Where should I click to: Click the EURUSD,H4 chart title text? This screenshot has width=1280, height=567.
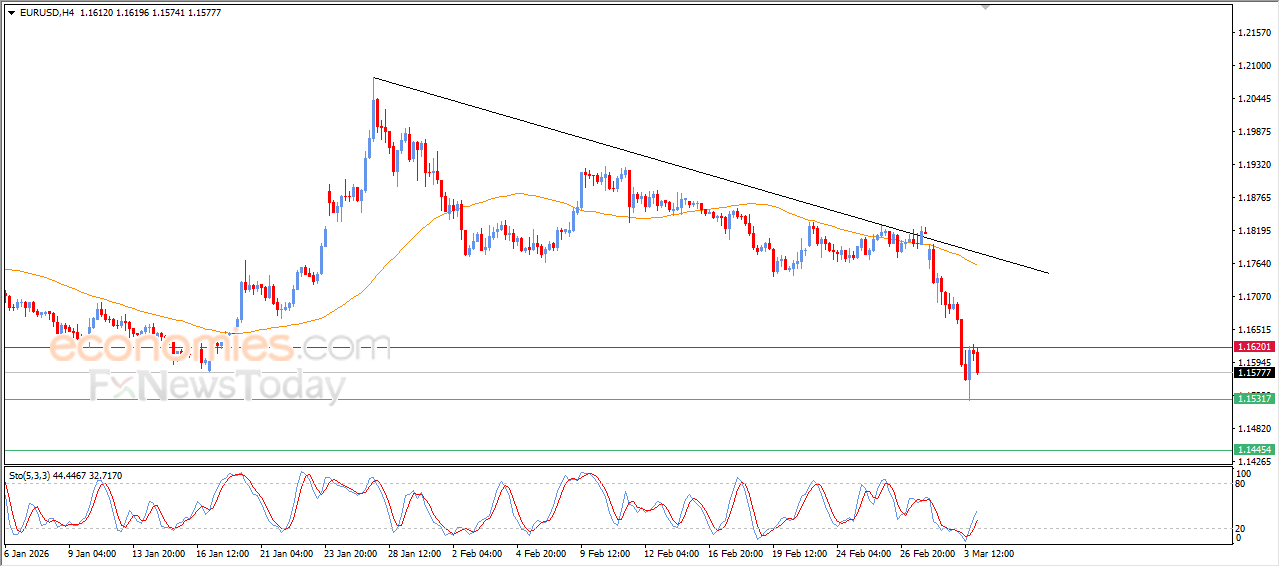[46, 12]
